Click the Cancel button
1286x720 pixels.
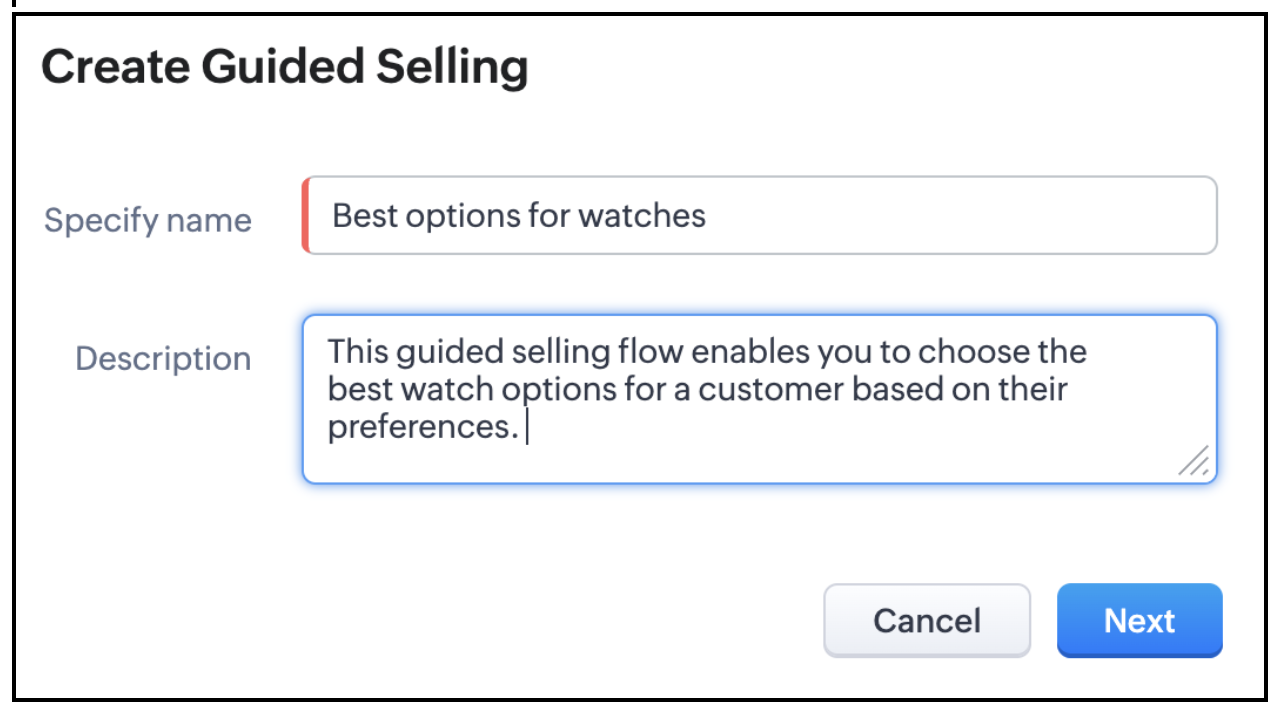[926, 621]
